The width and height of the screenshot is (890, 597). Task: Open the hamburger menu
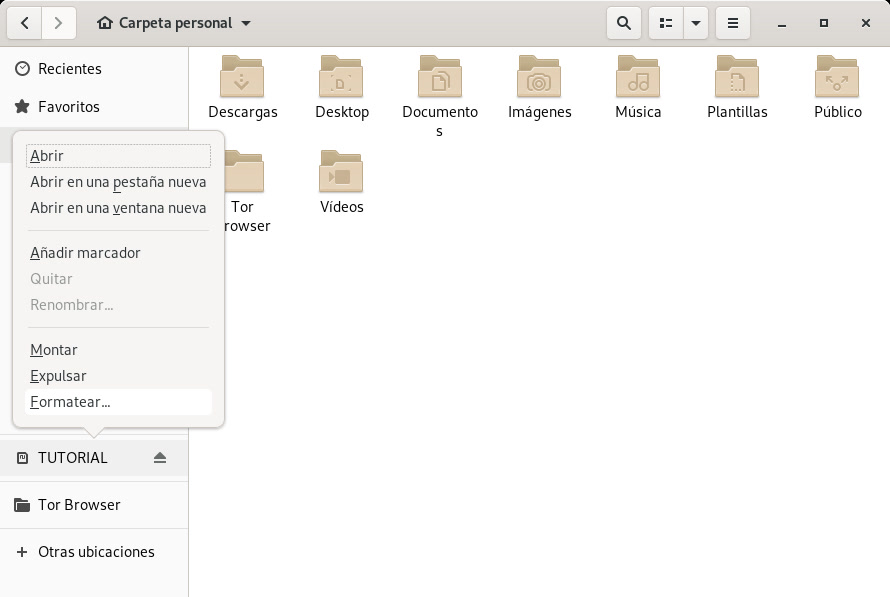(x=732, y=23)
